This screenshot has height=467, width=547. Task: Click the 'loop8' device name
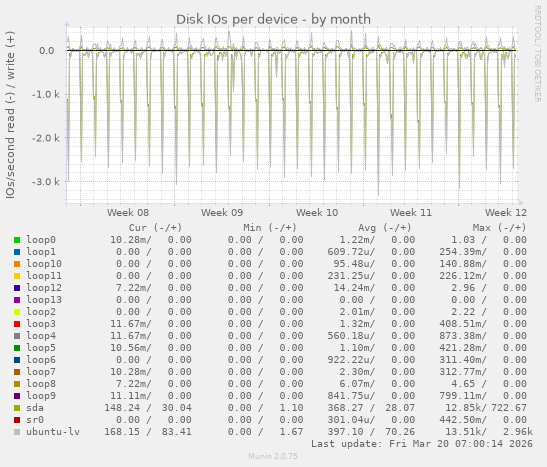pyautogui.click(x=41, y=384)
